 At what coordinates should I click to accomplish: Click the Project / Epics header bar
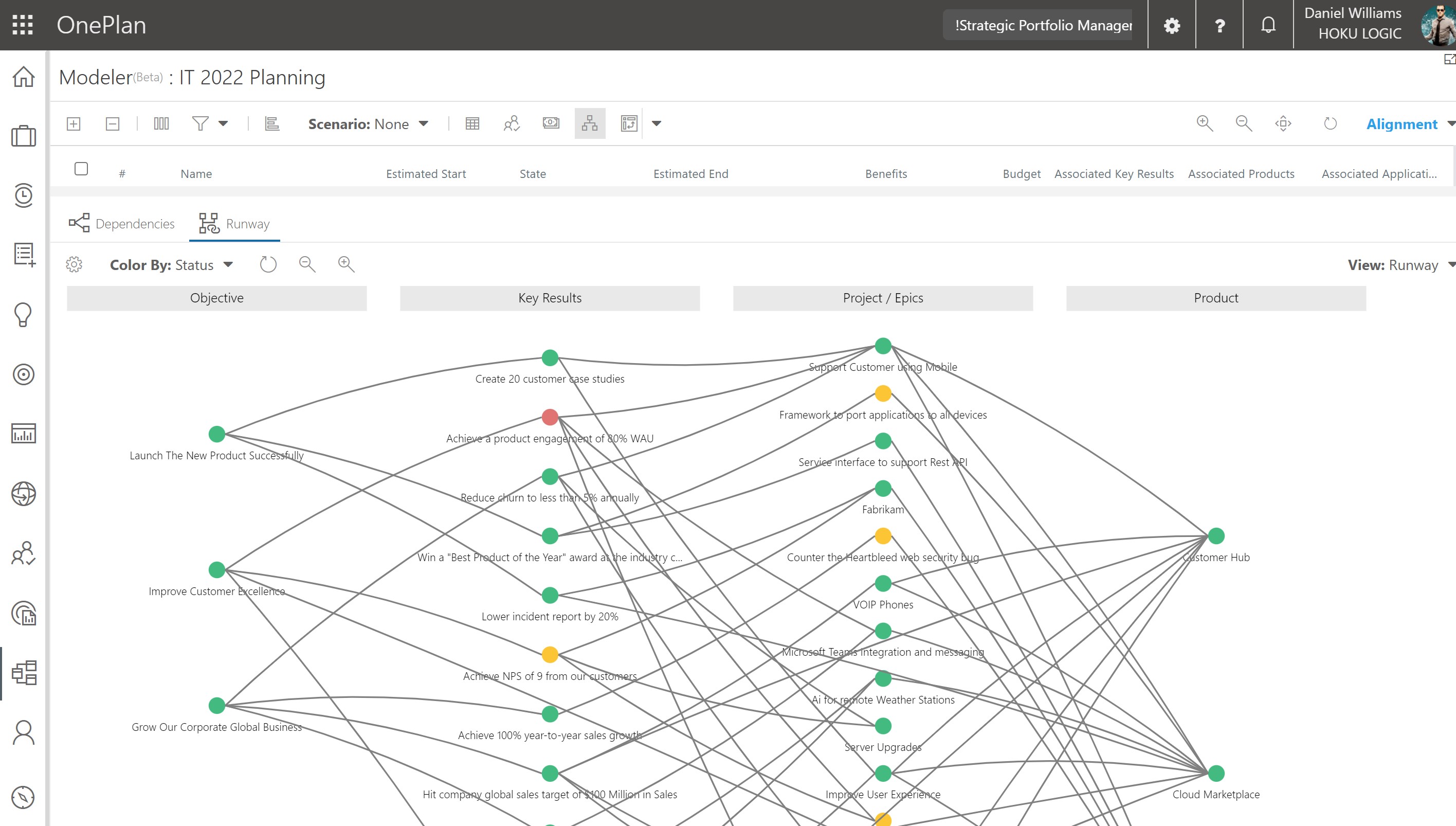tap(883, 298)
